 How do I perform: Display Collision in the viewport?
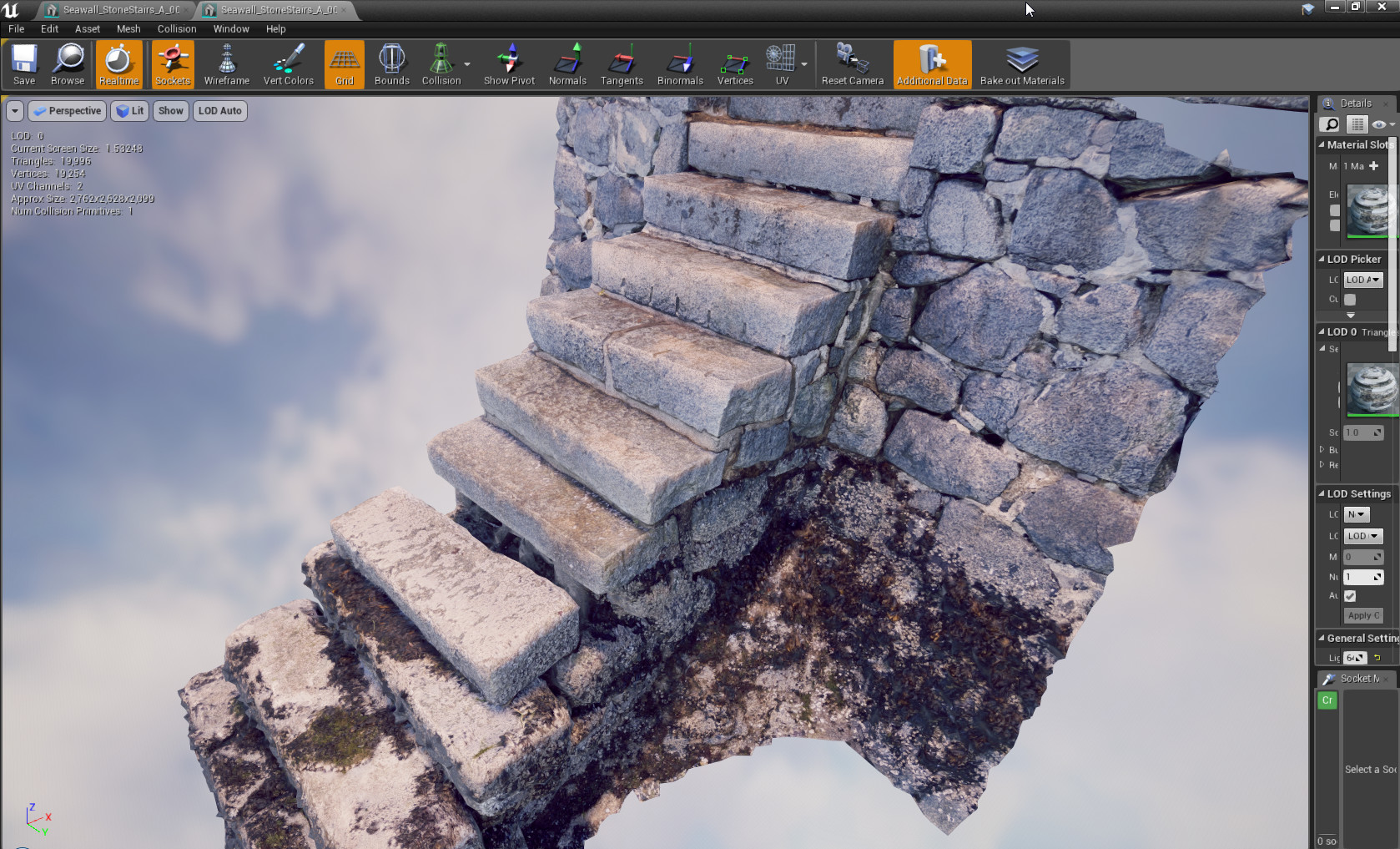click(x=441, y=64)
